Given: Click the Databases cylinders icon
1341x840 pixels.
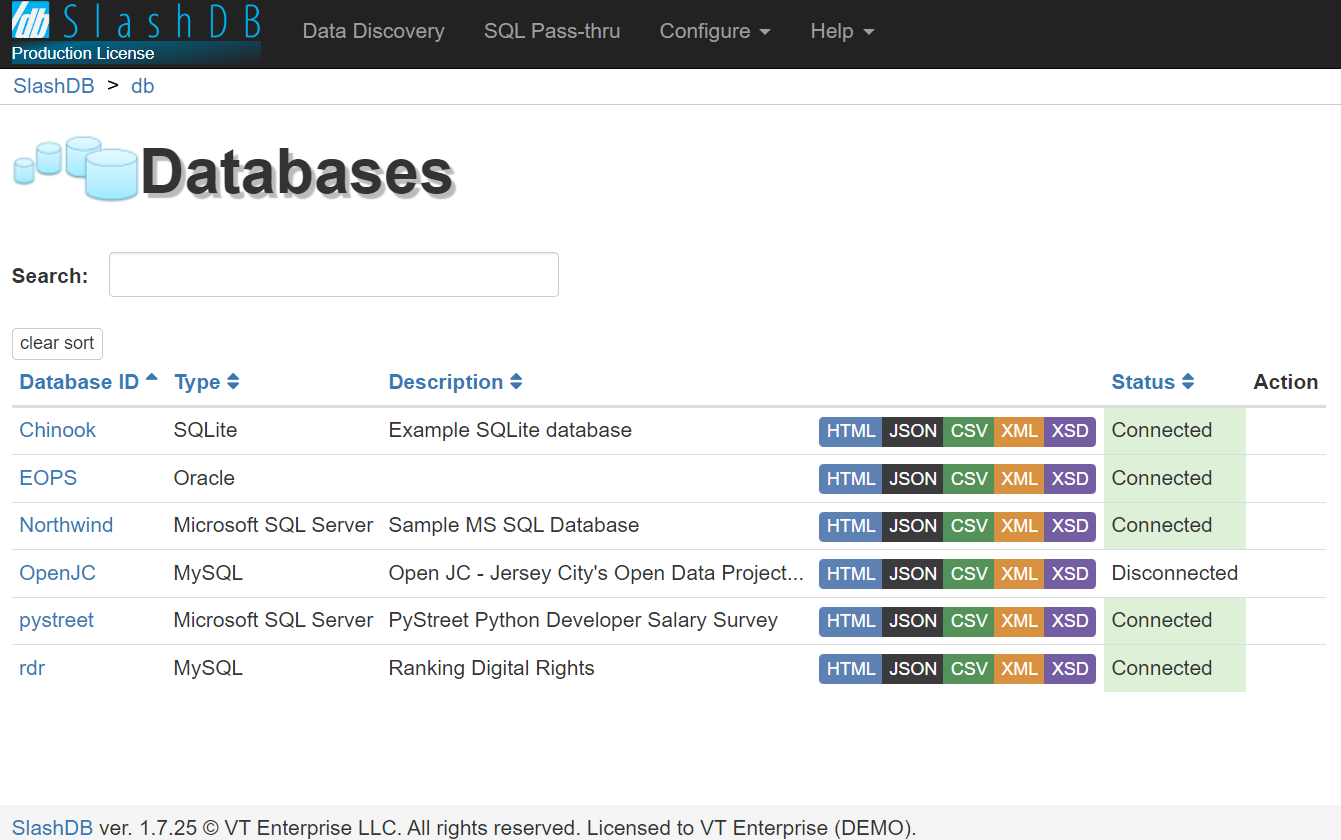Looking at the screenshot, I should click(75, 168).
